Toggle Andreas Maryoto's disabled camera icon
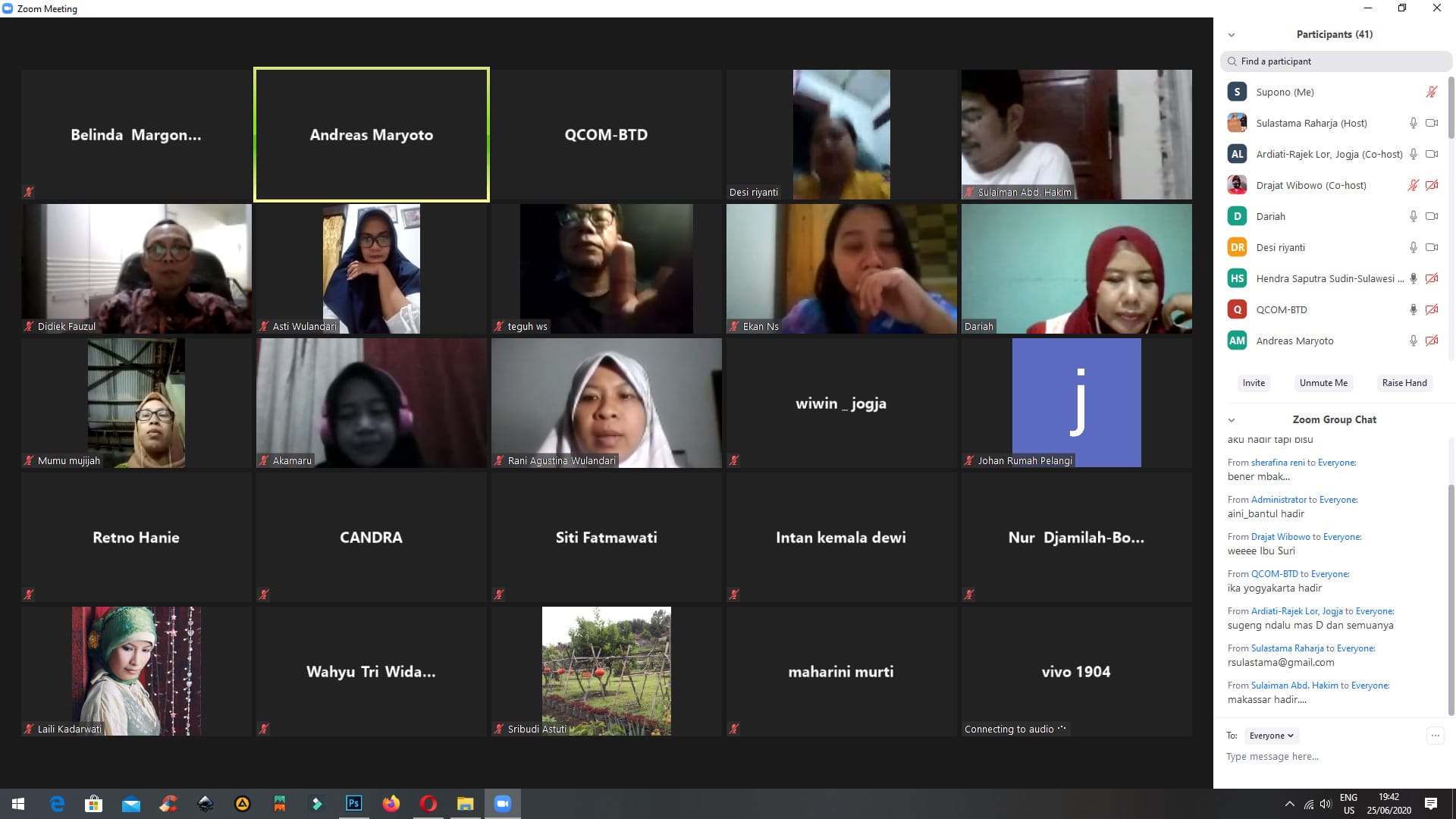 (x=1432, y=340)
